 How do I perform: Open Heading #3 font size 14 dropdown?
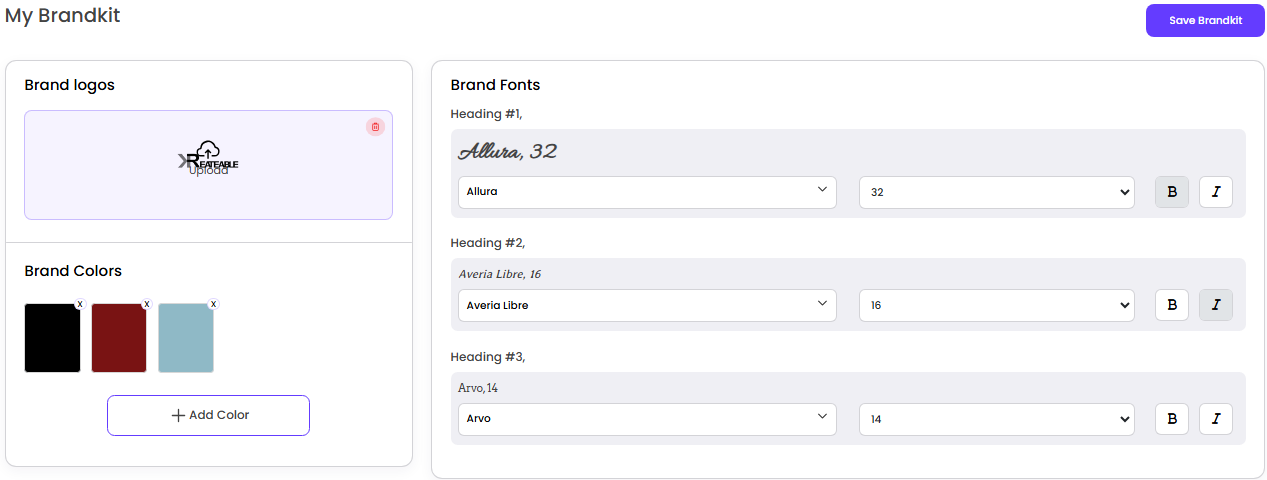pyautogui.click(x=996, y=419)
